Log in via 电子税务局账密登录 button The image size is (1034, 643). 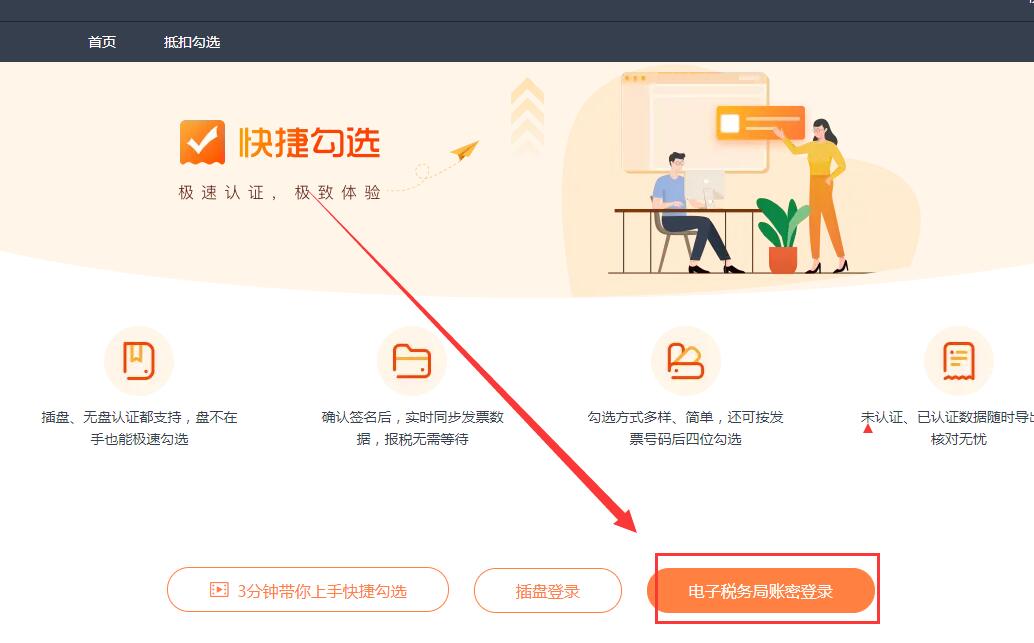(x=761, y=591)
